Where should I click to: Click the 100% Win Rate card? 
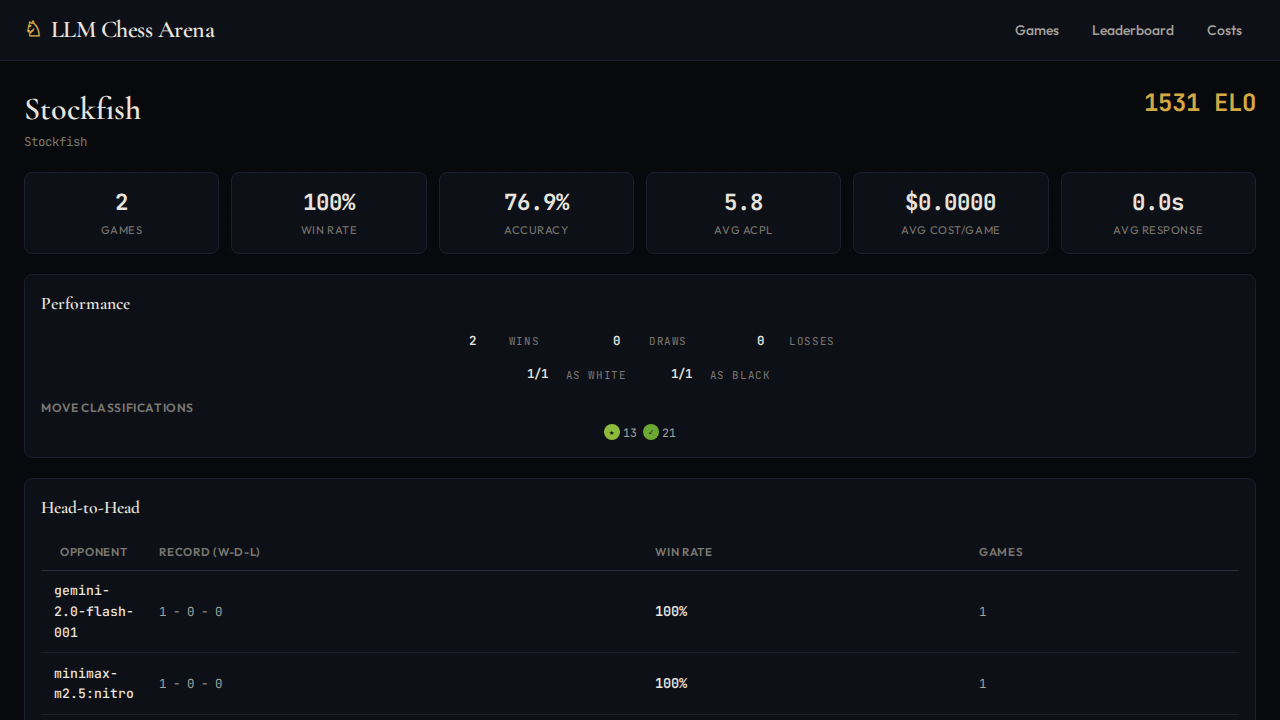pos(329,213)
